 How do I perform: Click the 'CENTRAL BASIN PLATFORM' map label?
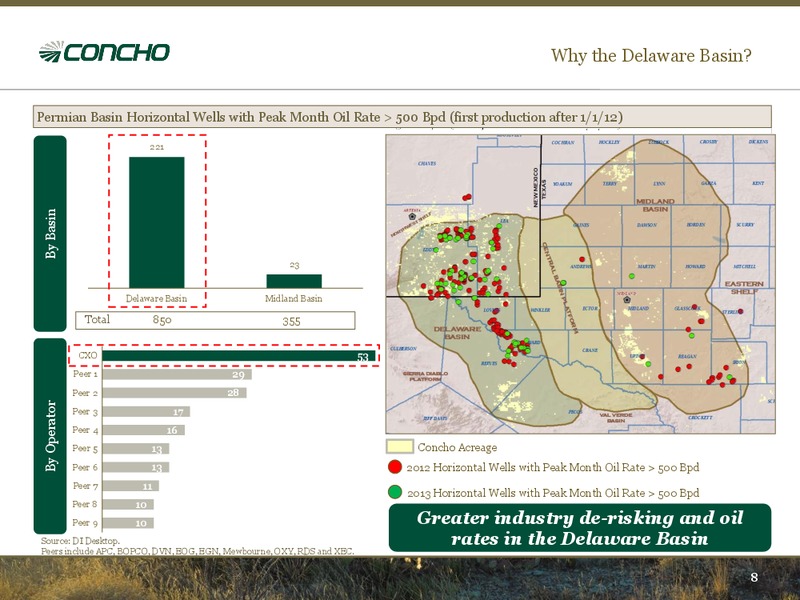560,287
